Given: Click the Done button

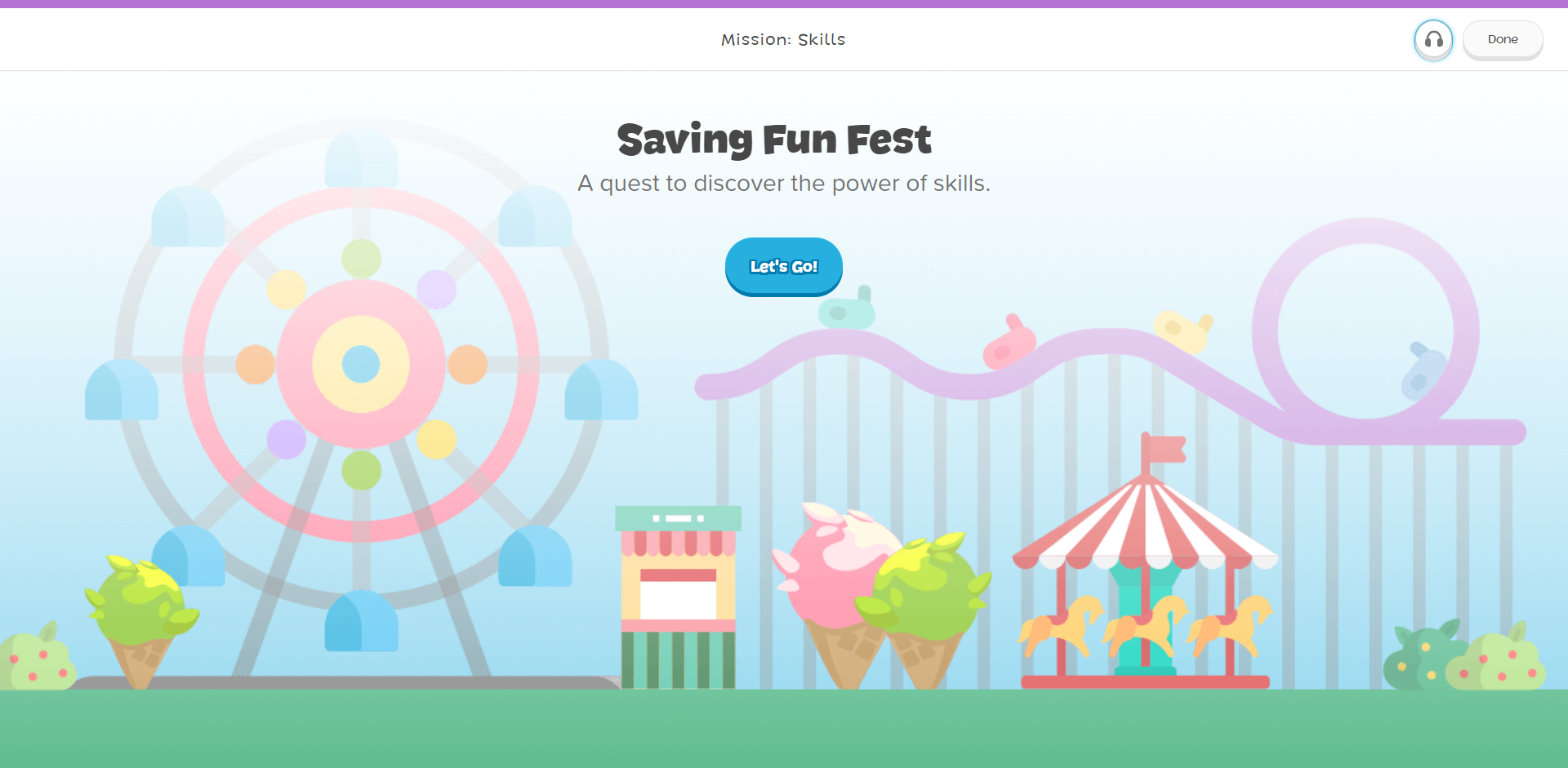Looking at the screenshot, I should 1502,39.
